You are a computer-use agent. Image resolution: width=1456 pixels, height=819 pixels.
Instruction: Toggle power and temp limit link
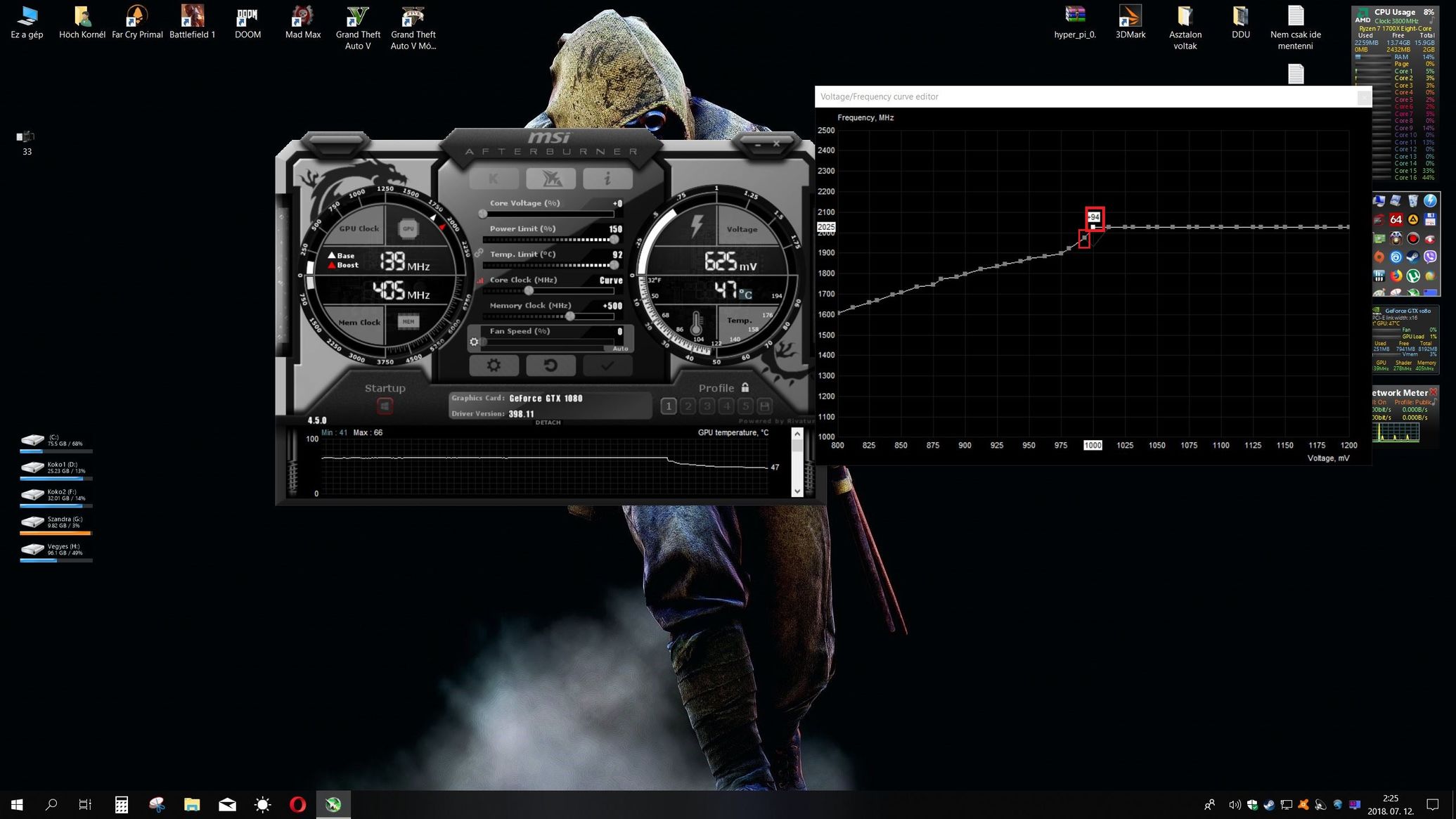click(x=479, y=253)
